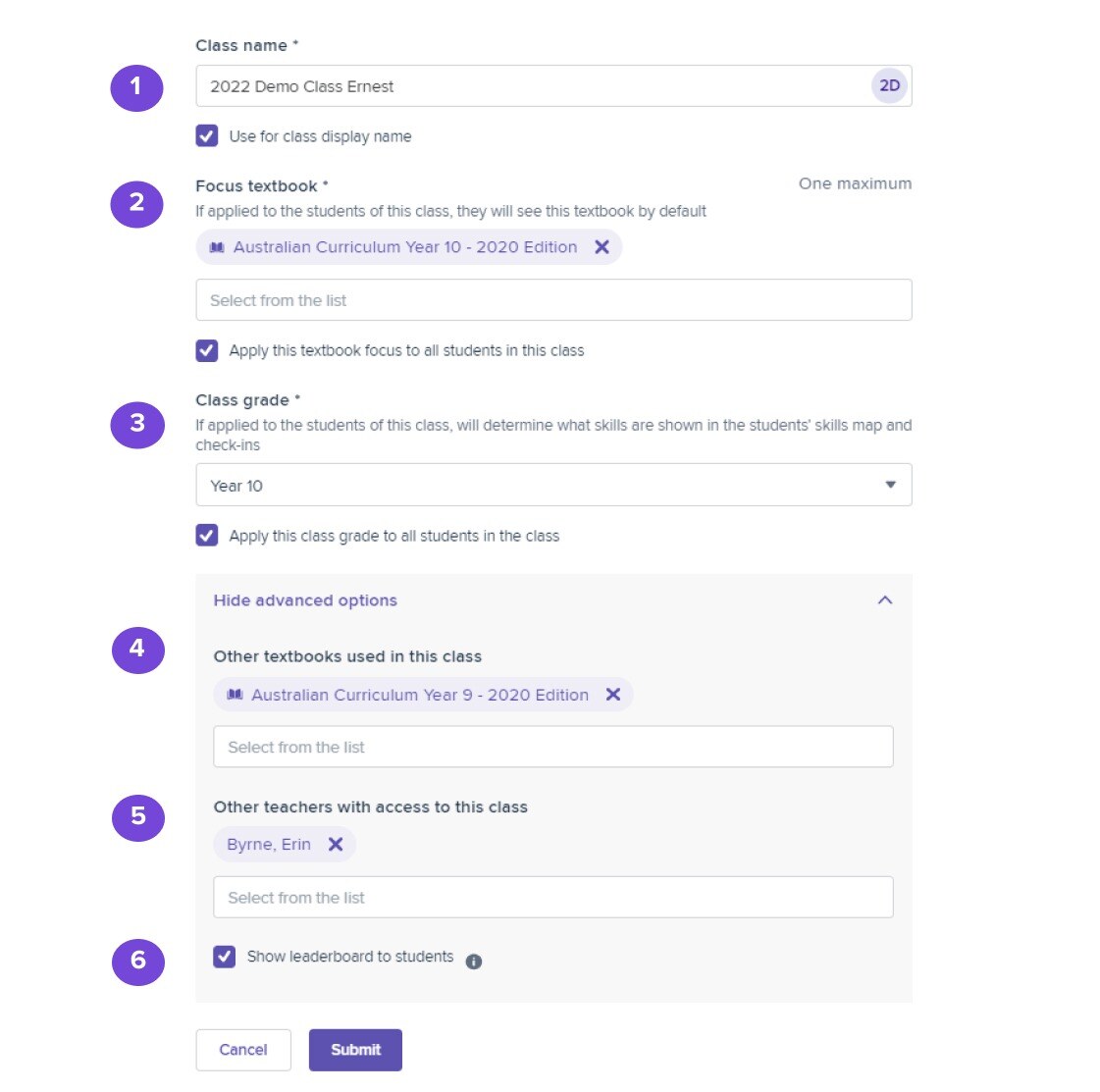Screen dimensions: 1100x1092
Task: Open Other textbooks select list
Action: [552, 747]
